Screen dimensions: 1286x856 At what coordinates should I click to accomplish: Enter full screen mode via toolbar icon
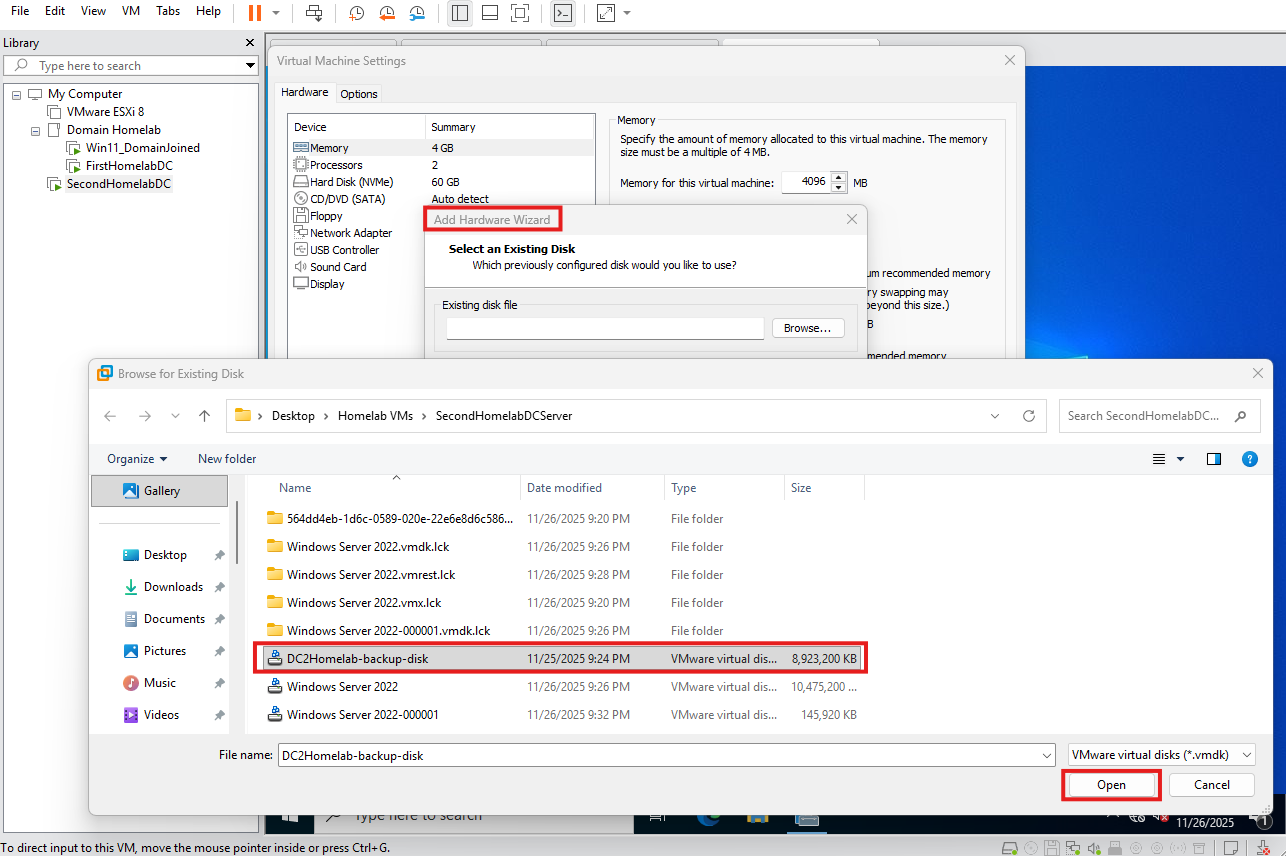click(520, 13)
